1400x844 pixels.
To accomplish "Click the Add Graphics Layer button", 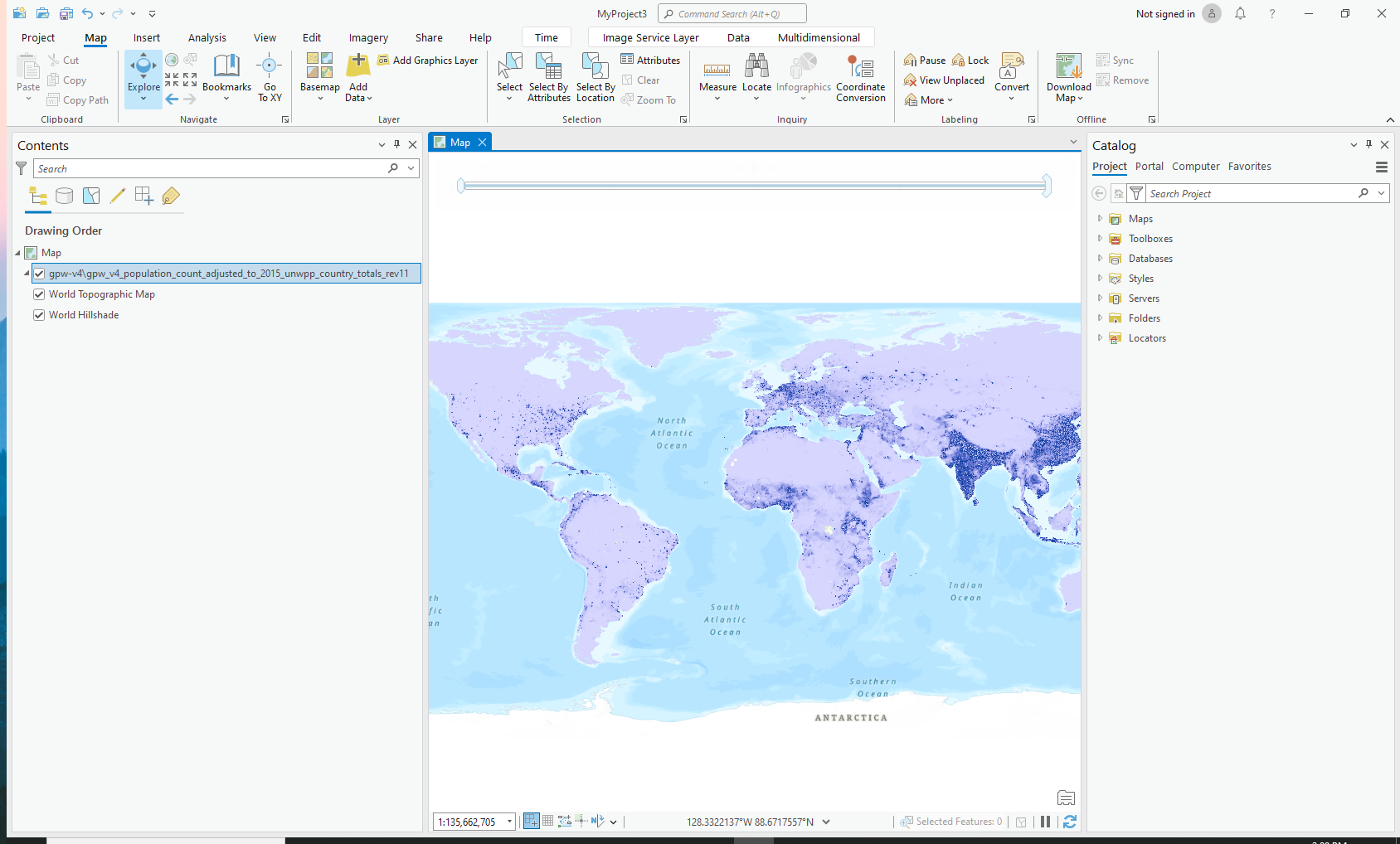I will coord(428,61).
